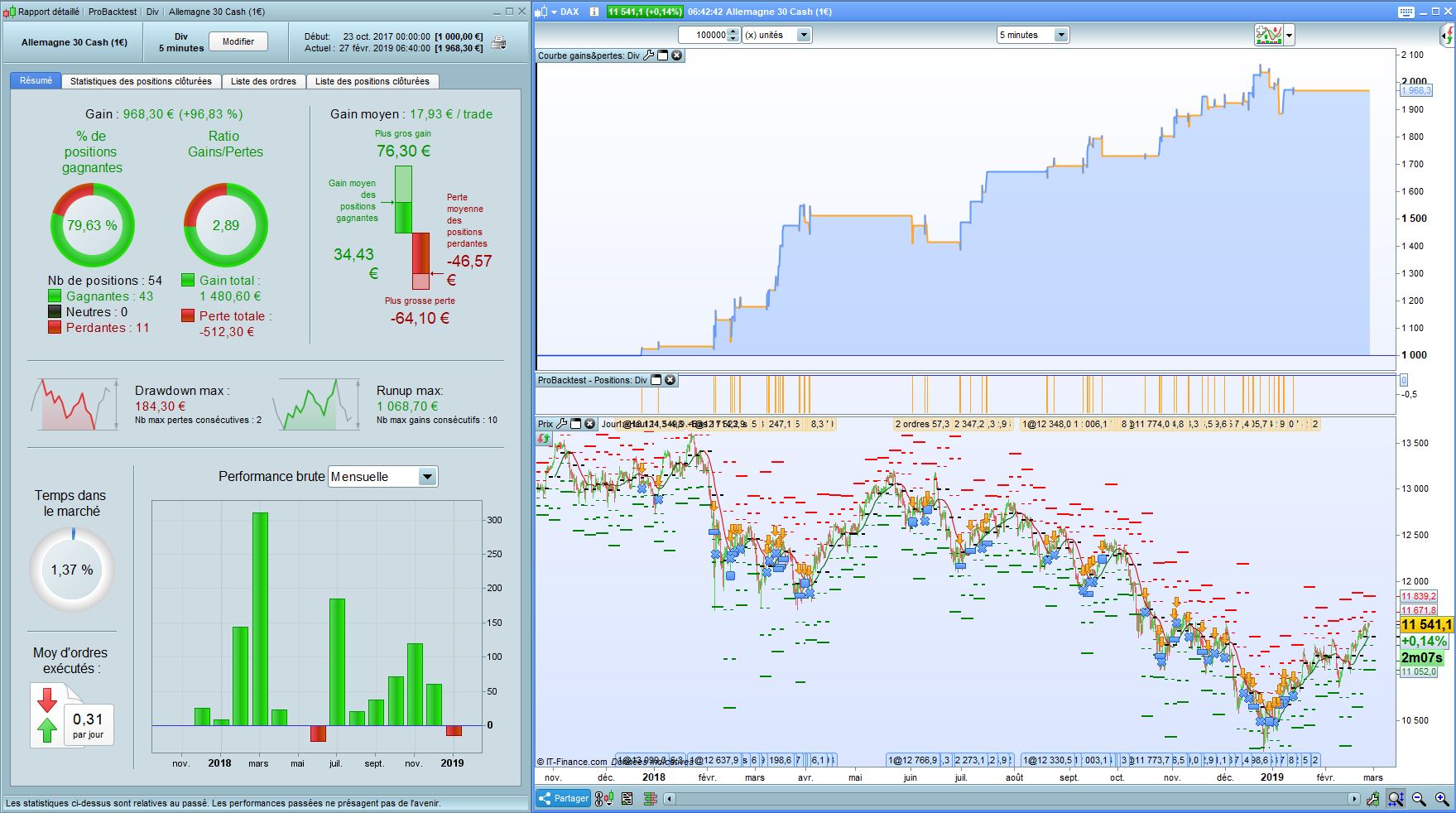The width and height of the screenshot is (1456, 813).
Task: Click the red-green arrow icon under Prix label
Action: (544, 438)
